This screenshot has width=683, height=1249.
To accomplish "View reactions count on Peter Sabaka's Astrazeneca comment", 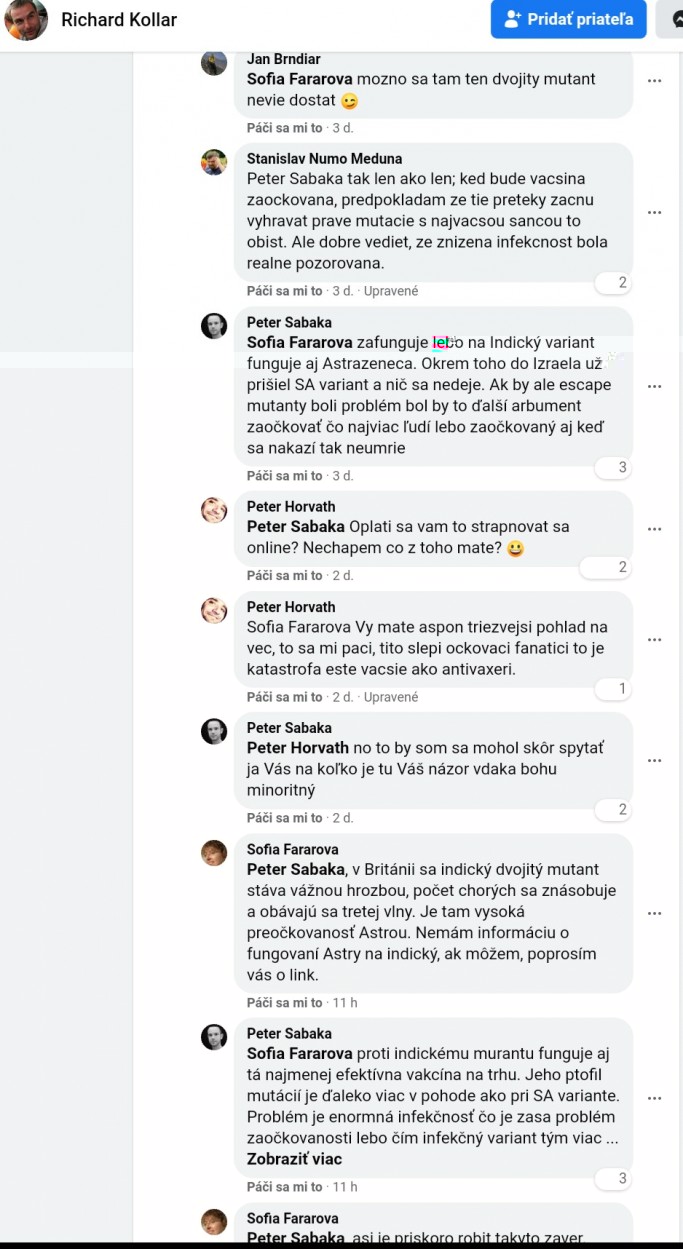I will coord(613,467).
